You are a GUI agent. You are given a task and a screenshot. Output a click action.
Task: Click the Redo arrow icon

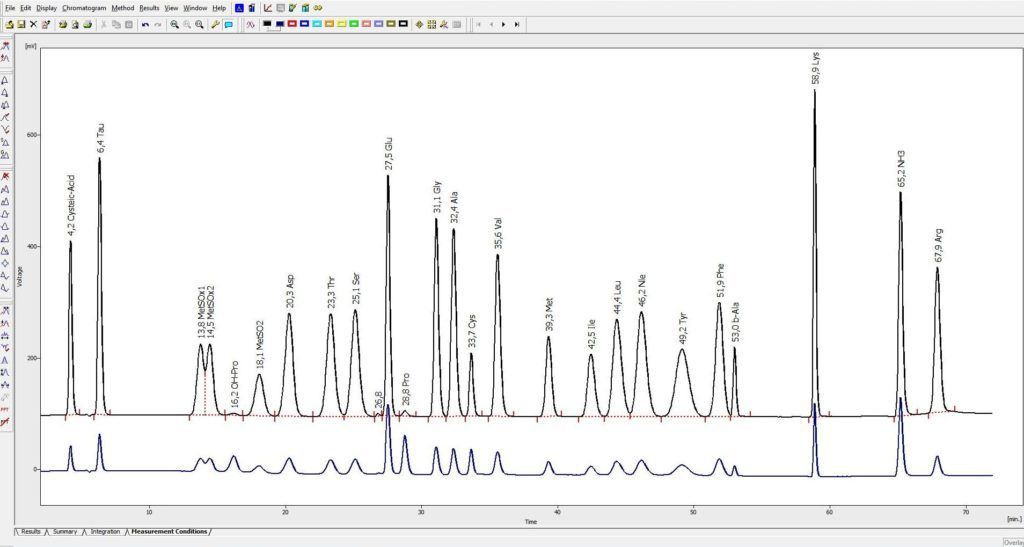point(157,24)
